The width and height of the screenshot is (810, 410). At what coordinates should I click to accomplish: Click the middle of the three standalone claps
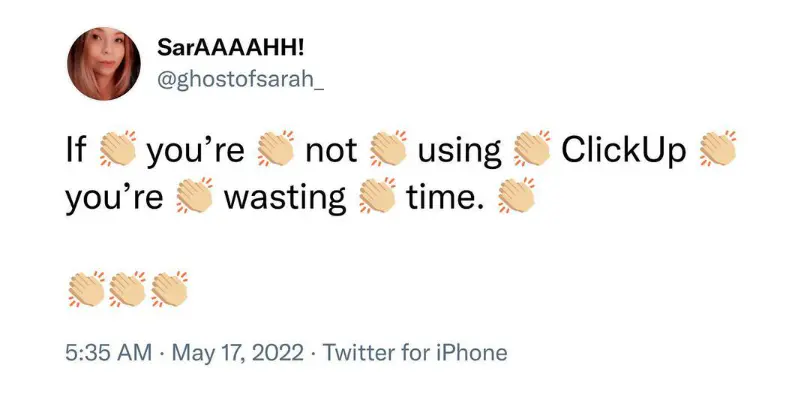point(126,289)
